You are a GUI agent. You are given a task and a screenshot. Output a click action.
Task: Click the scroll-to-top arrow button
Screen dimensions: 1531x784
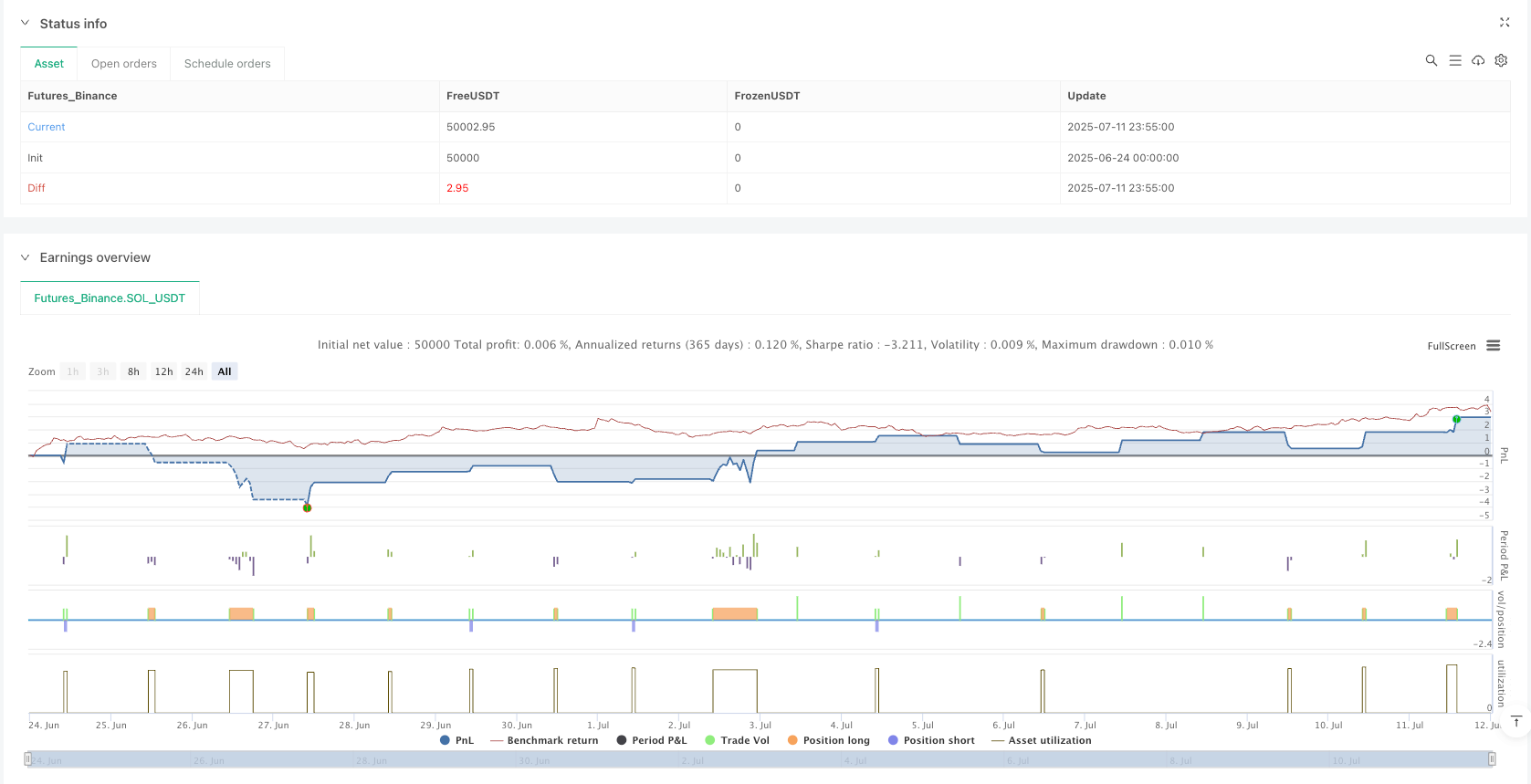[1516, 722]
